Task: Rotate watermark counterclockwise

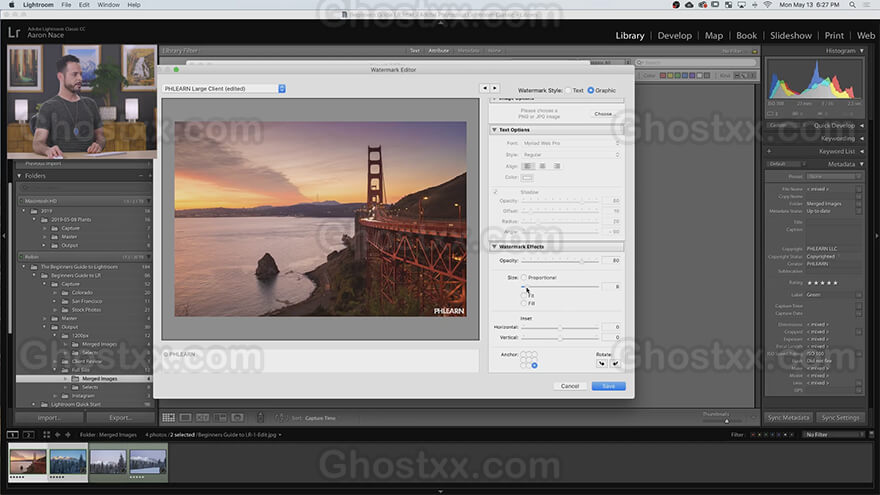Action: 602,364
